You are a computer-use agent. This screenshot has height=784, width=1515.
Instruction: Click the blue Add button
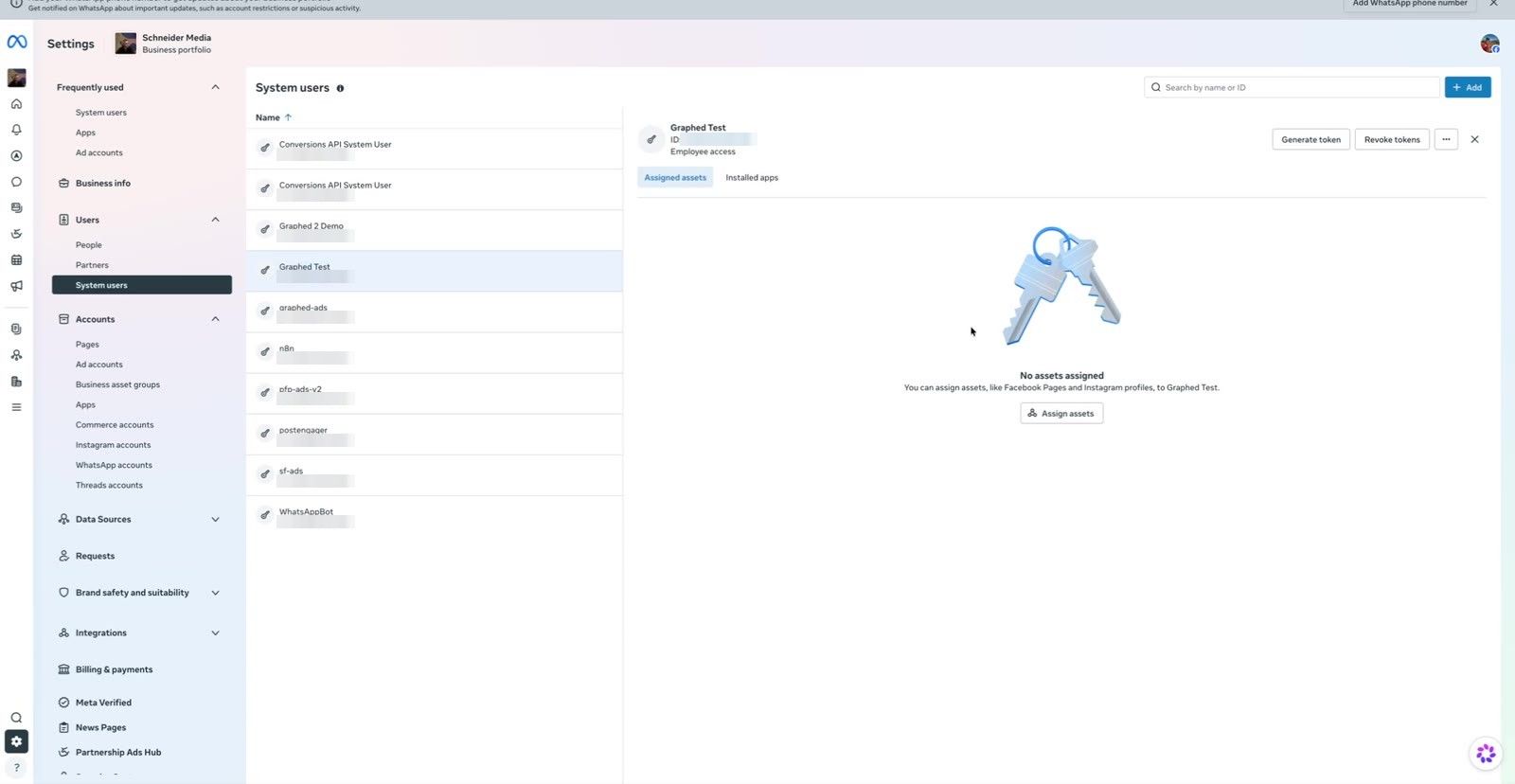[x=1468, y=87]
